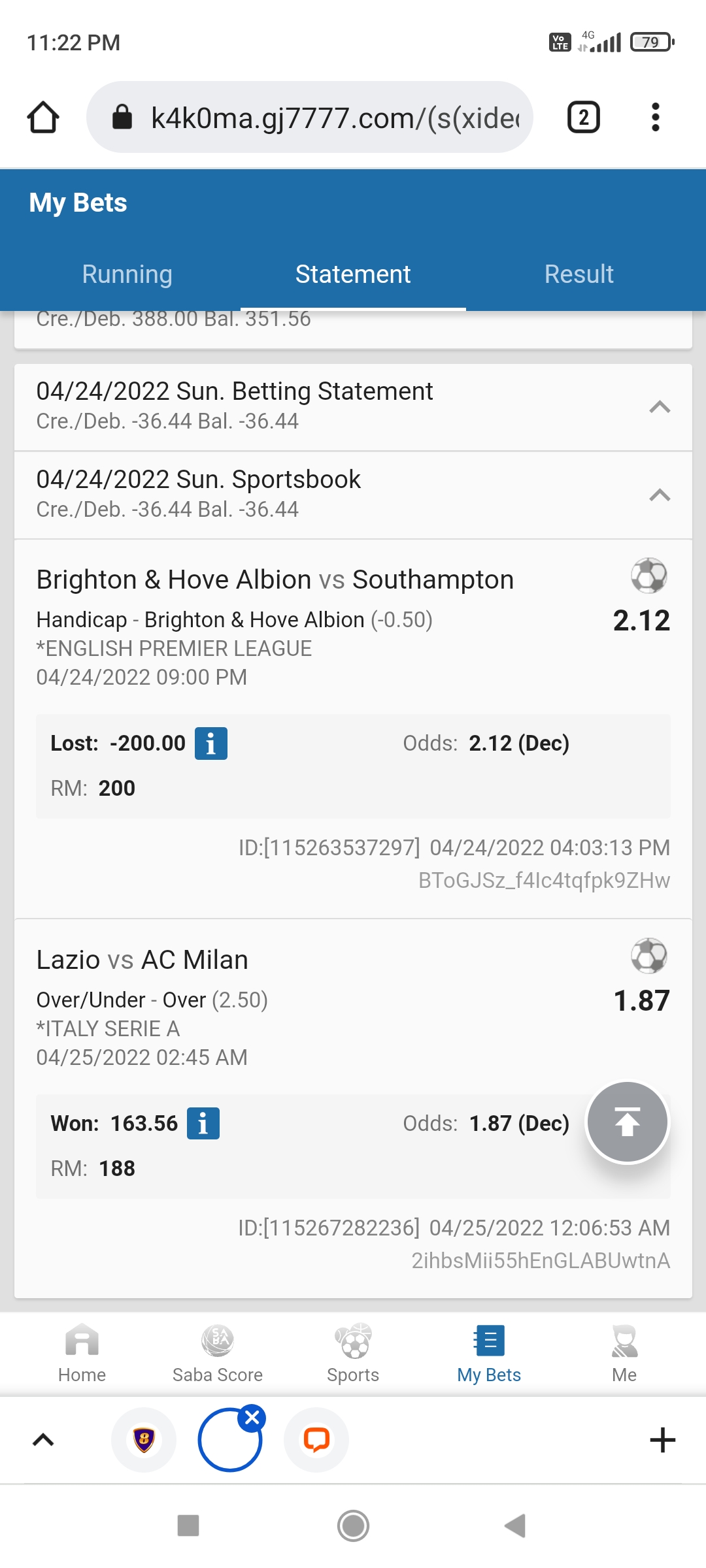Switch to the Result tab
Viewport: 706px width, 1568px height.
click(579, 274)
